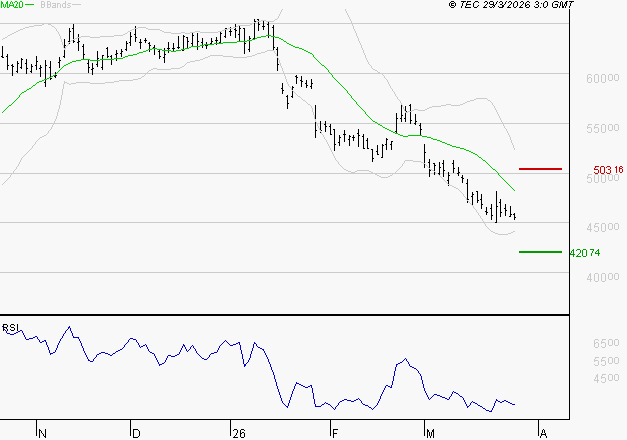Click the F month axis label
The height and width of the screenshot is (440, 627).
pyautogui.click(x=335, y=434)
